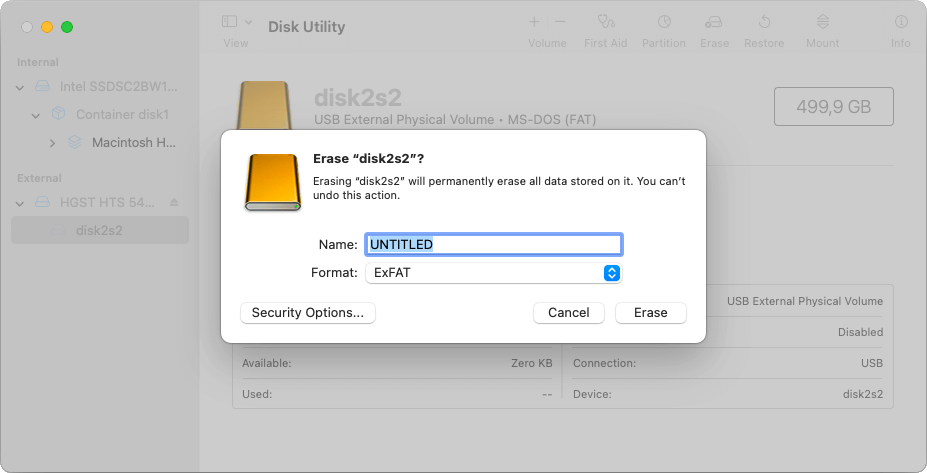
Task: Collapse the HGST HTS external disk
Action: tap(21, 202)
